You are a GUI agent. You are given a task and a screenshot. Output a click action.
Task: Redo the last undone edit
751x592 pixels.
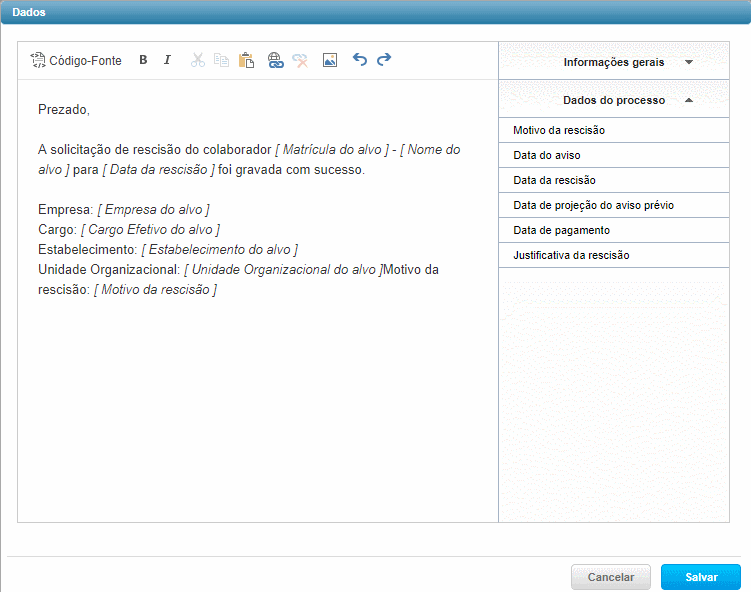point(384,60)
